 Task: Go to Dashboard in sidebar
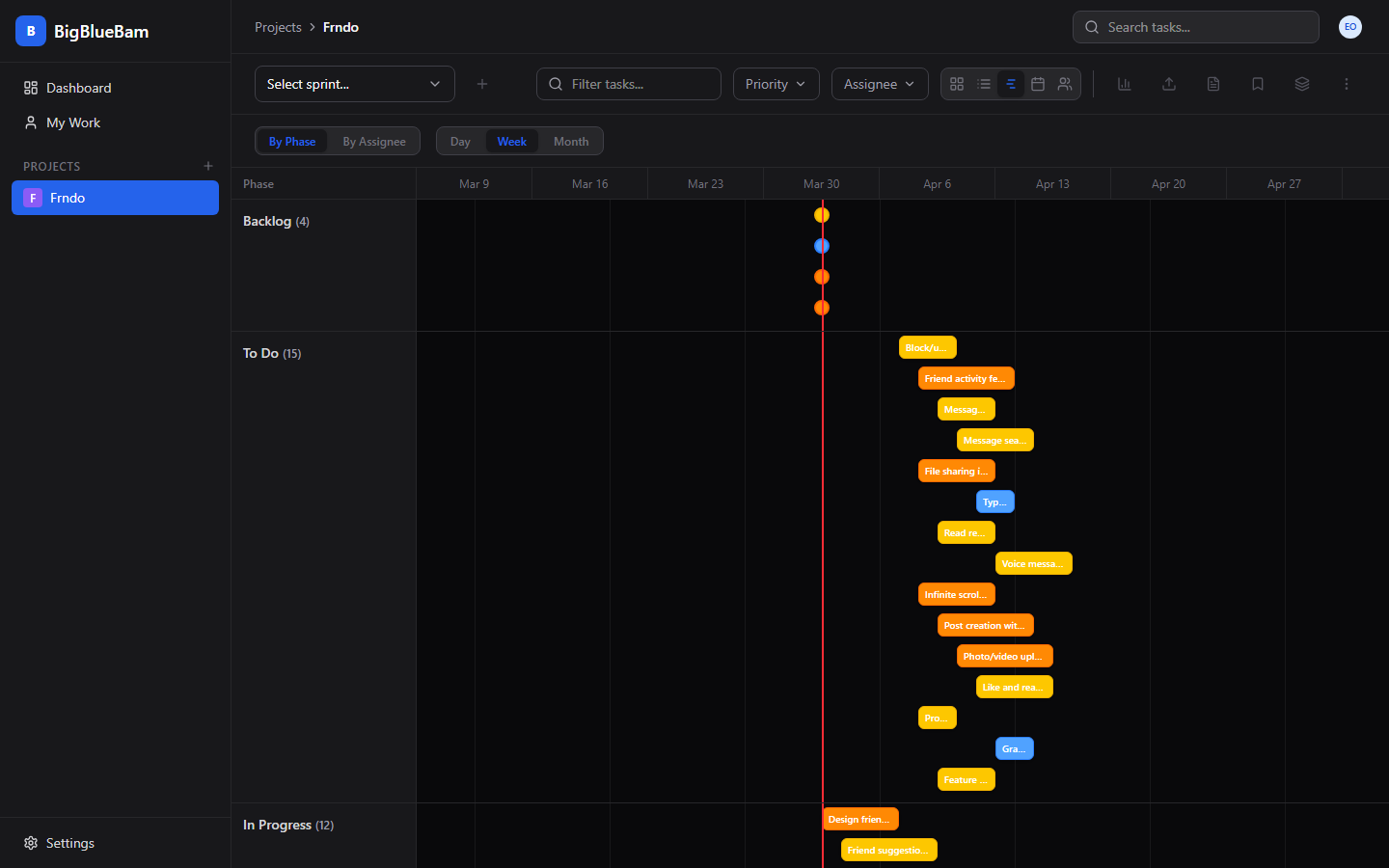point(78,88)
